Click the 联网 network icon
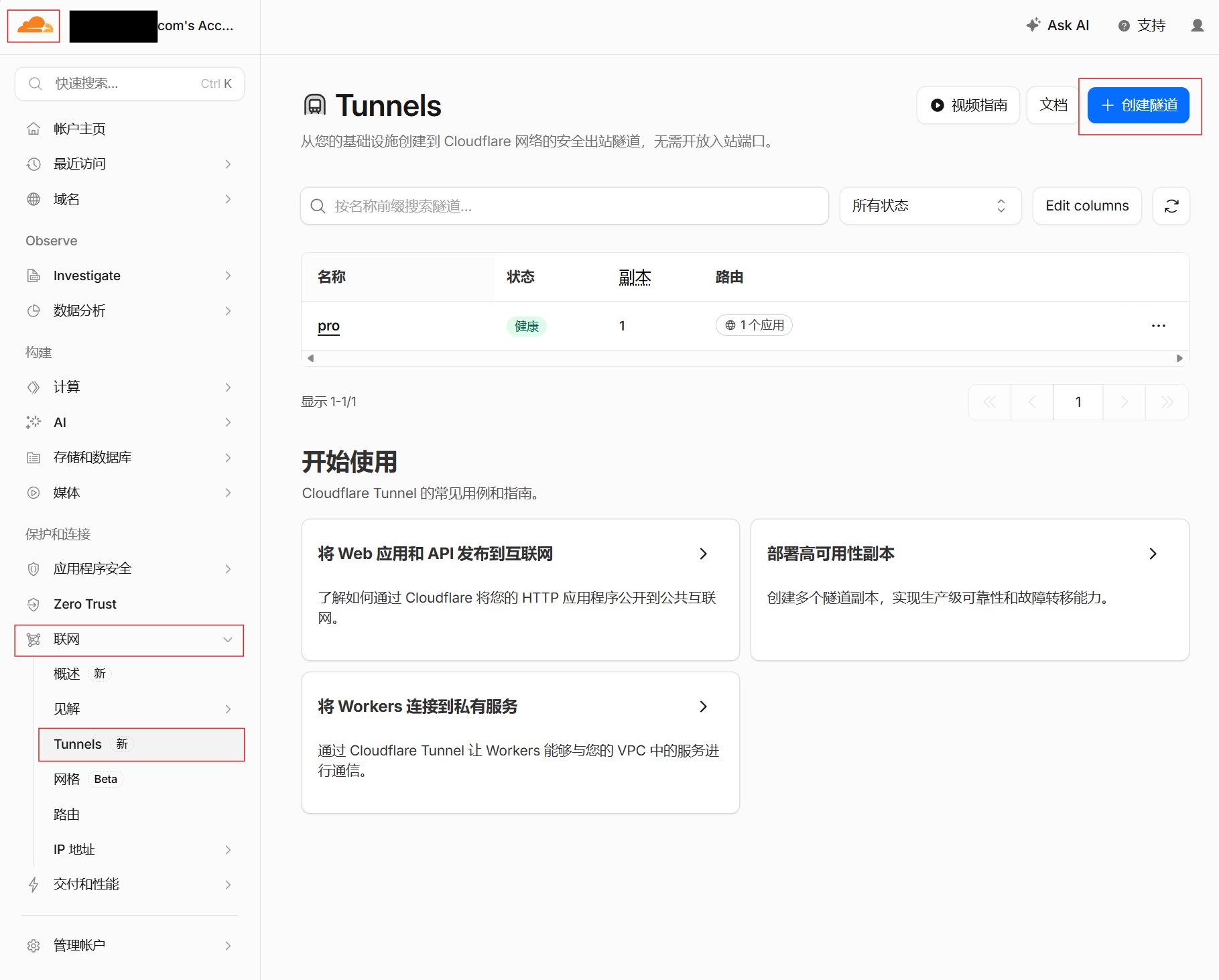The width and height of the screenshot is (1219, 980). 34,639
